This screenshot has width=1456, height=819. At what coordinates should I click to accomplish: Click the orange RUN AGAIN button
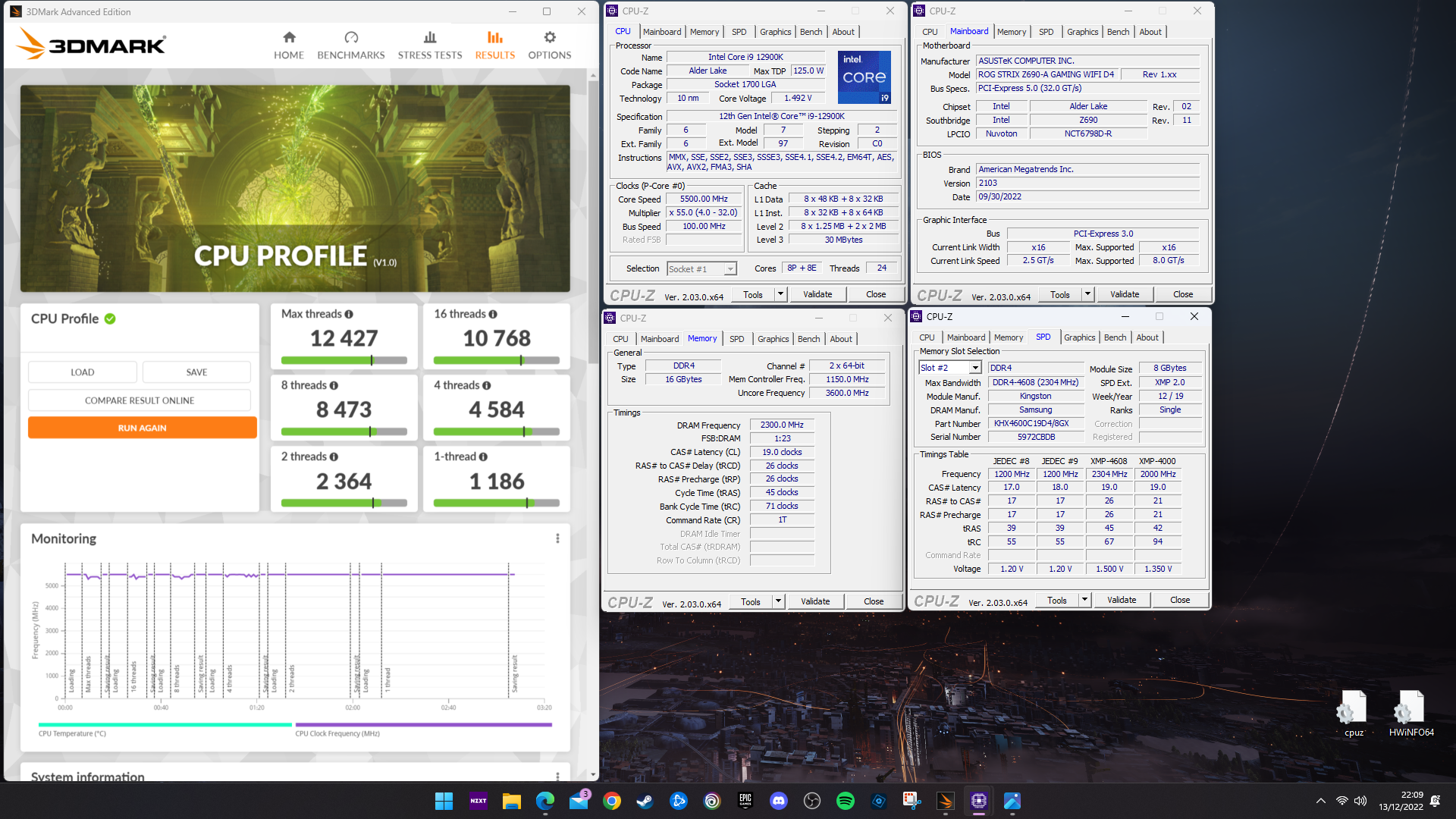(x=143, y=428)
